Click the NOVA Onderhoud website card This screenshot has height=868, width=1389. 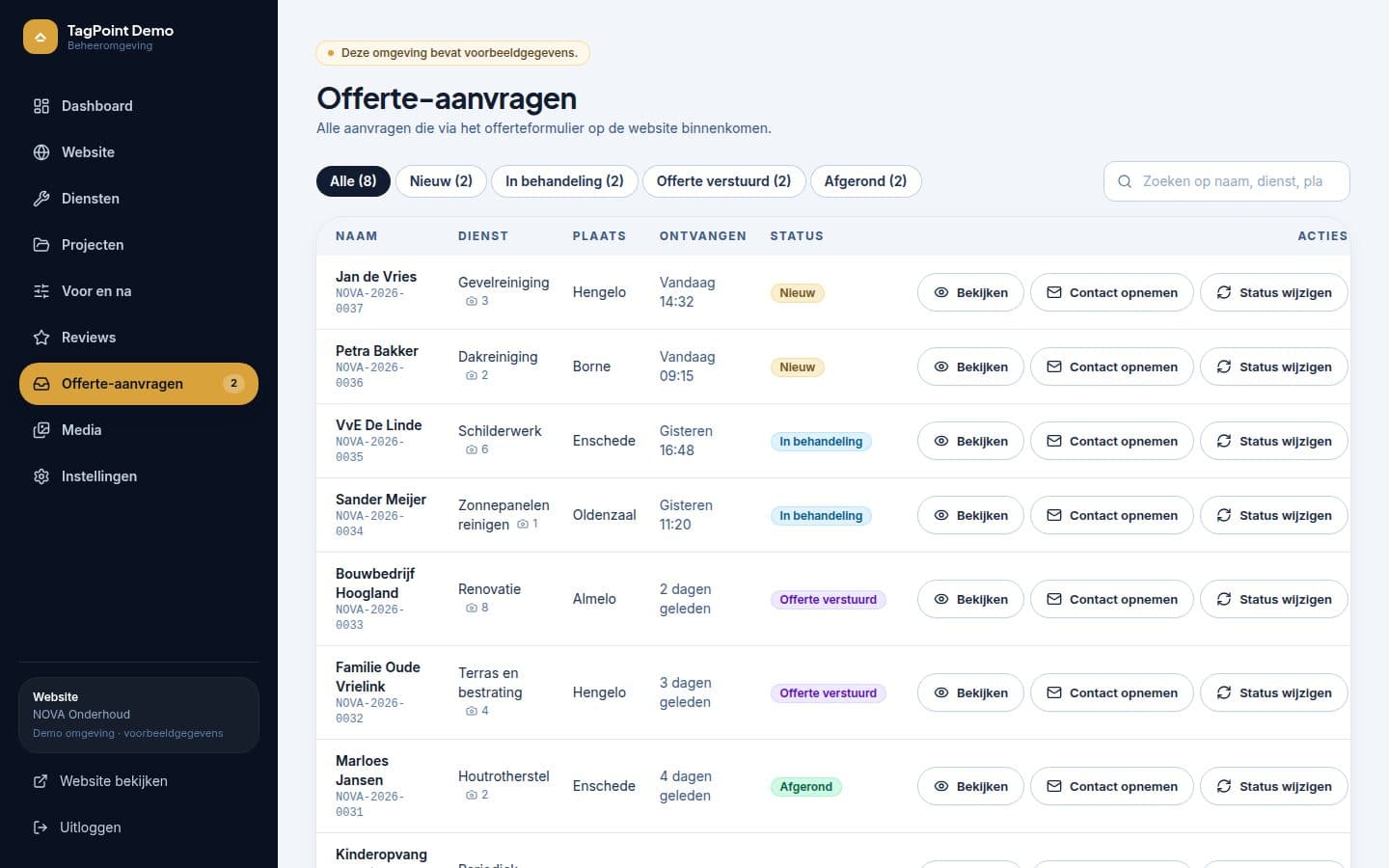pyautogui.click(x=139, y=715)
